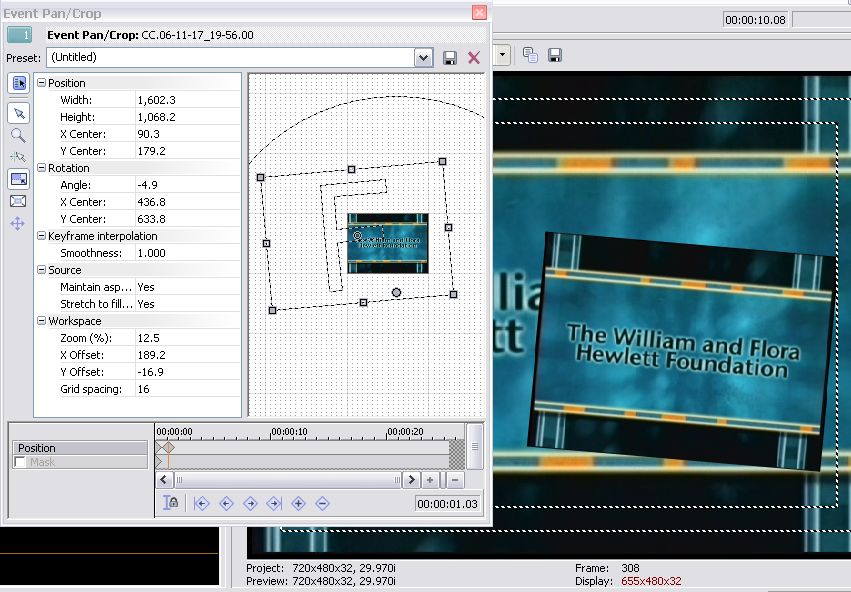The image size is (851, 592).
Task: Click the 00:00:10 ruler mark
Action: (x=289, y=431)
